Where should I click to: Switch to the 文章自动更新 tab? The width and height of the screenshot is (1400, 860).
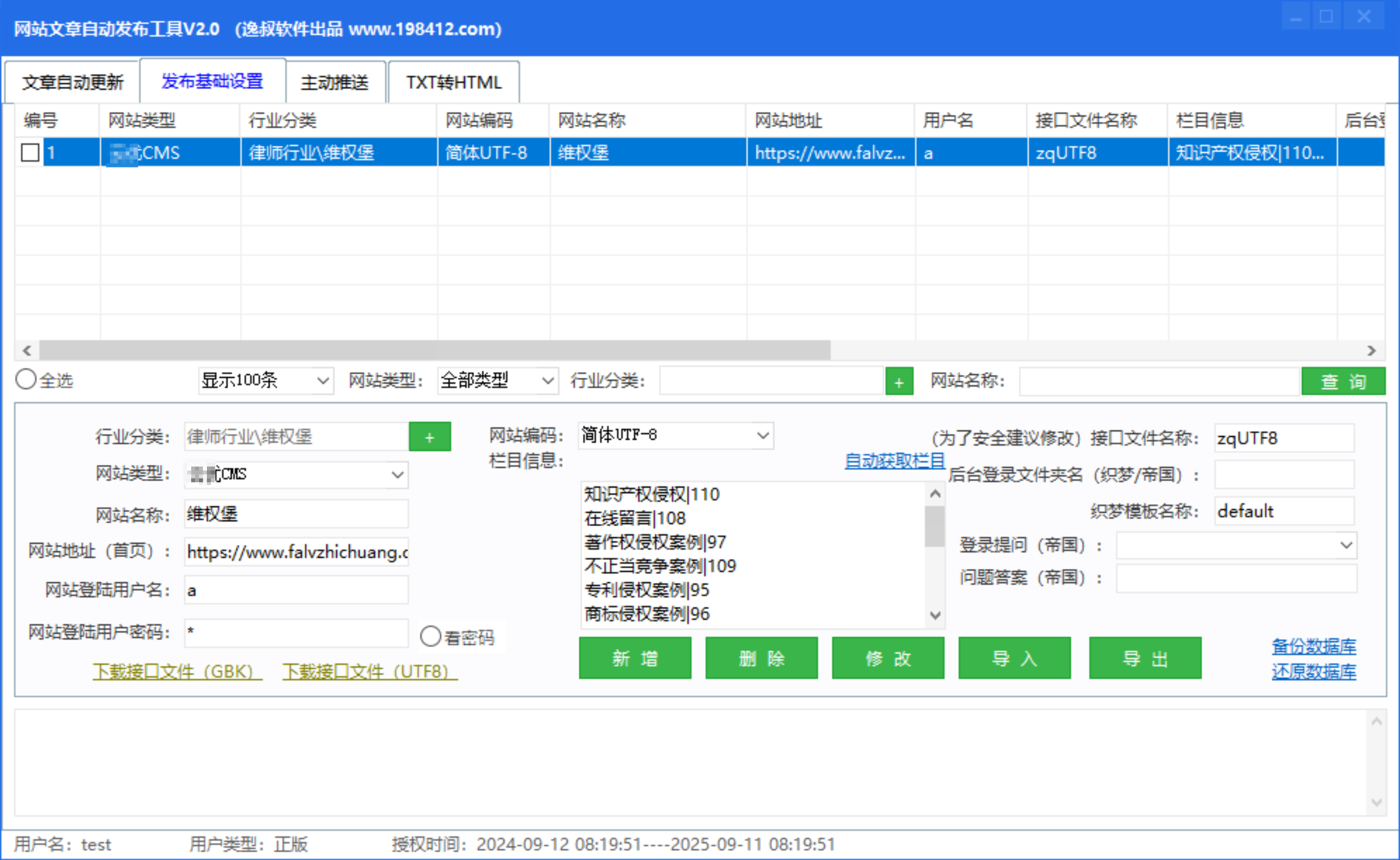point(72,83)
